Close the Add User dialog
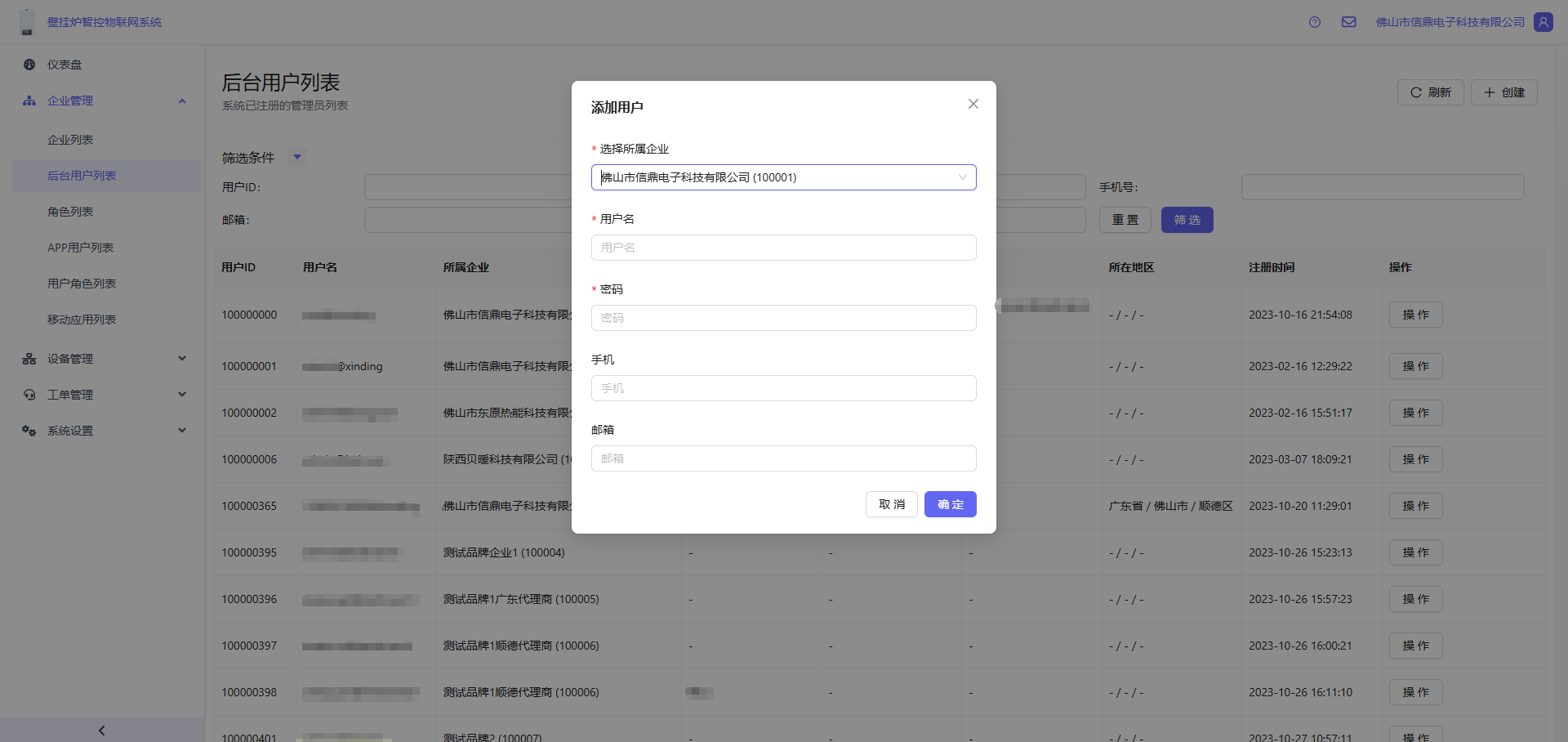The image size is (1568, 742). pyautogui.click(x=973, y=104)
